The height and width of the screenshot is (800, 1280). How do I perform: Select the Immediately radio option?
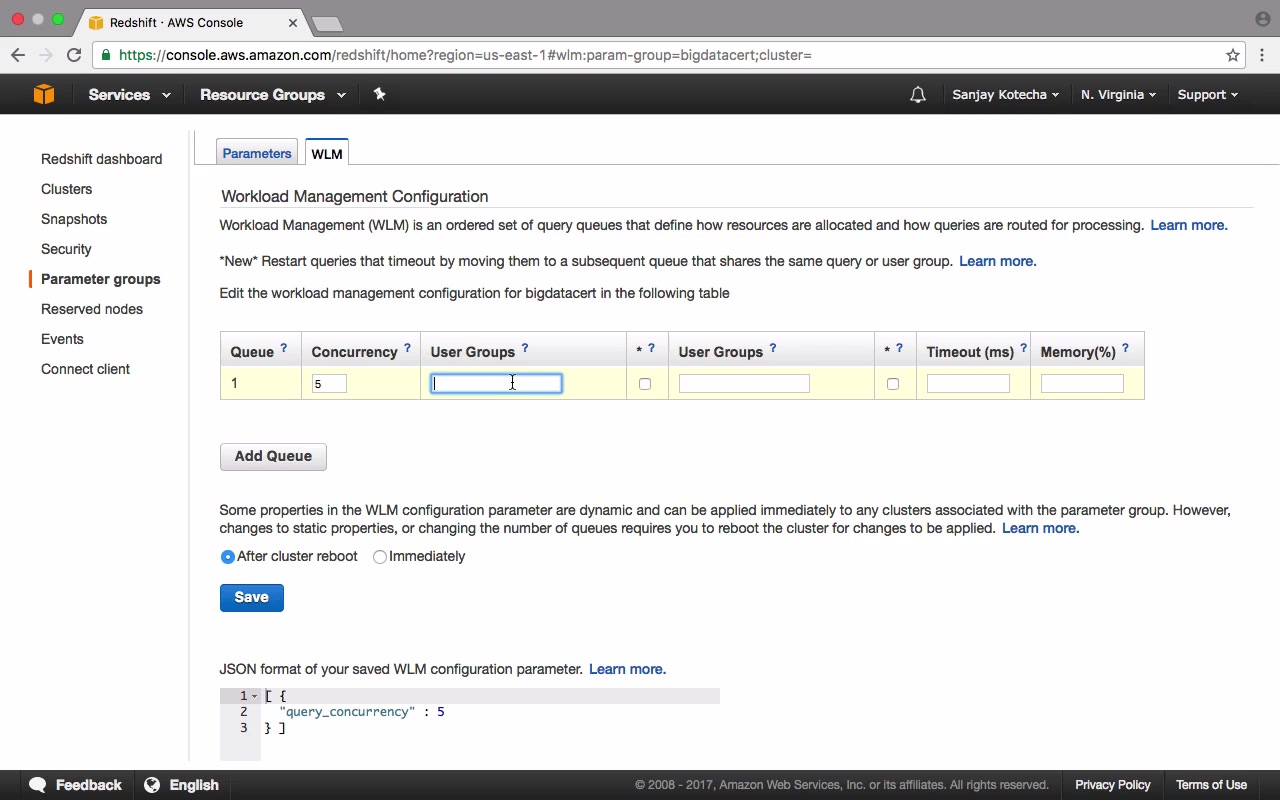click(380, 557)
